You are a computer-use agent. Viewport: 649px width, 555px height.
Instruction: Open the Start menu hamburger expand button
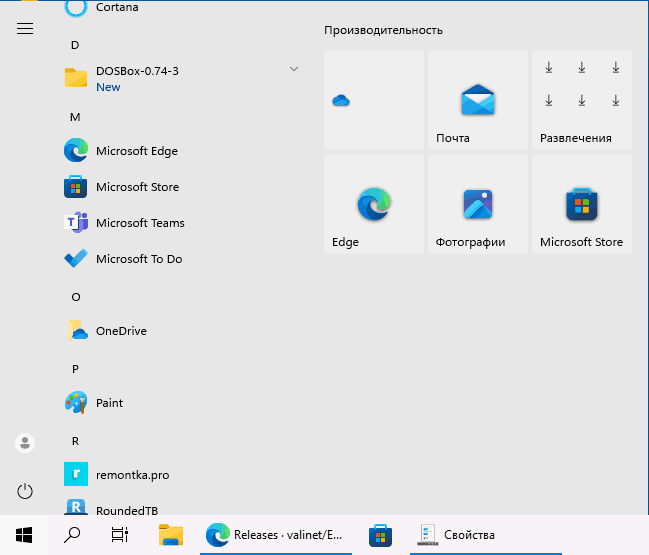[25, 29]
